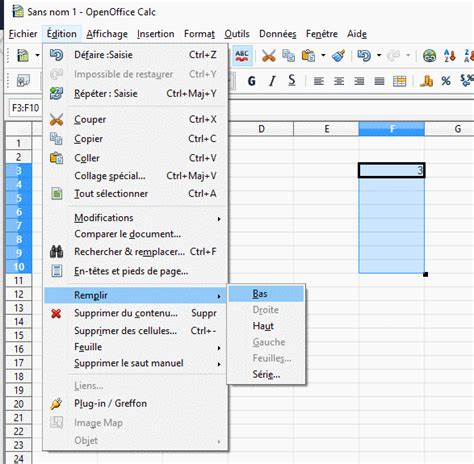Open the Aide menu
The image size is (474, 464).
(x=357, y=34)
